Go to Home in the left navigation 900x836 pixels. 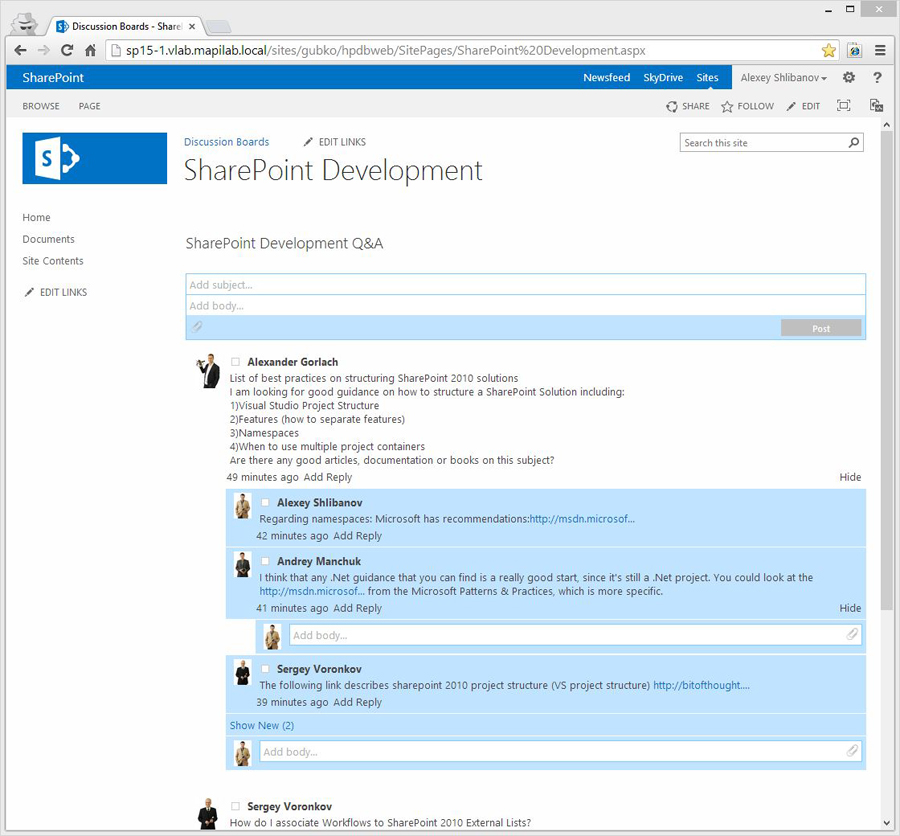[36, 218]
